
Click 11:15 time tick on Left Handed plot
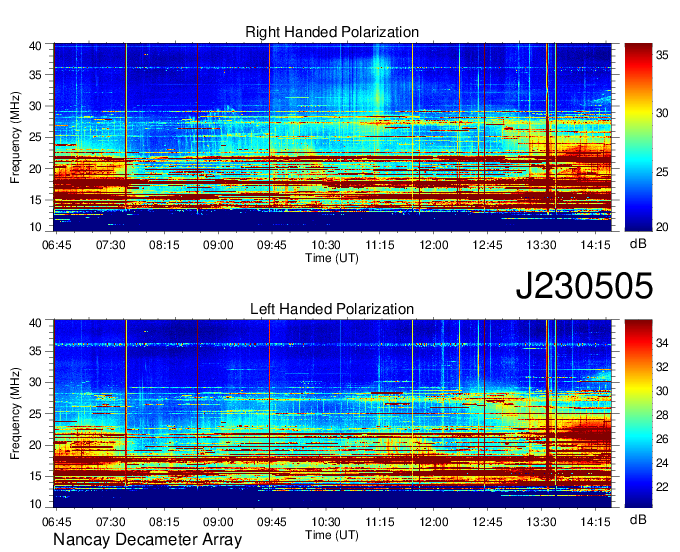(380, 522)
